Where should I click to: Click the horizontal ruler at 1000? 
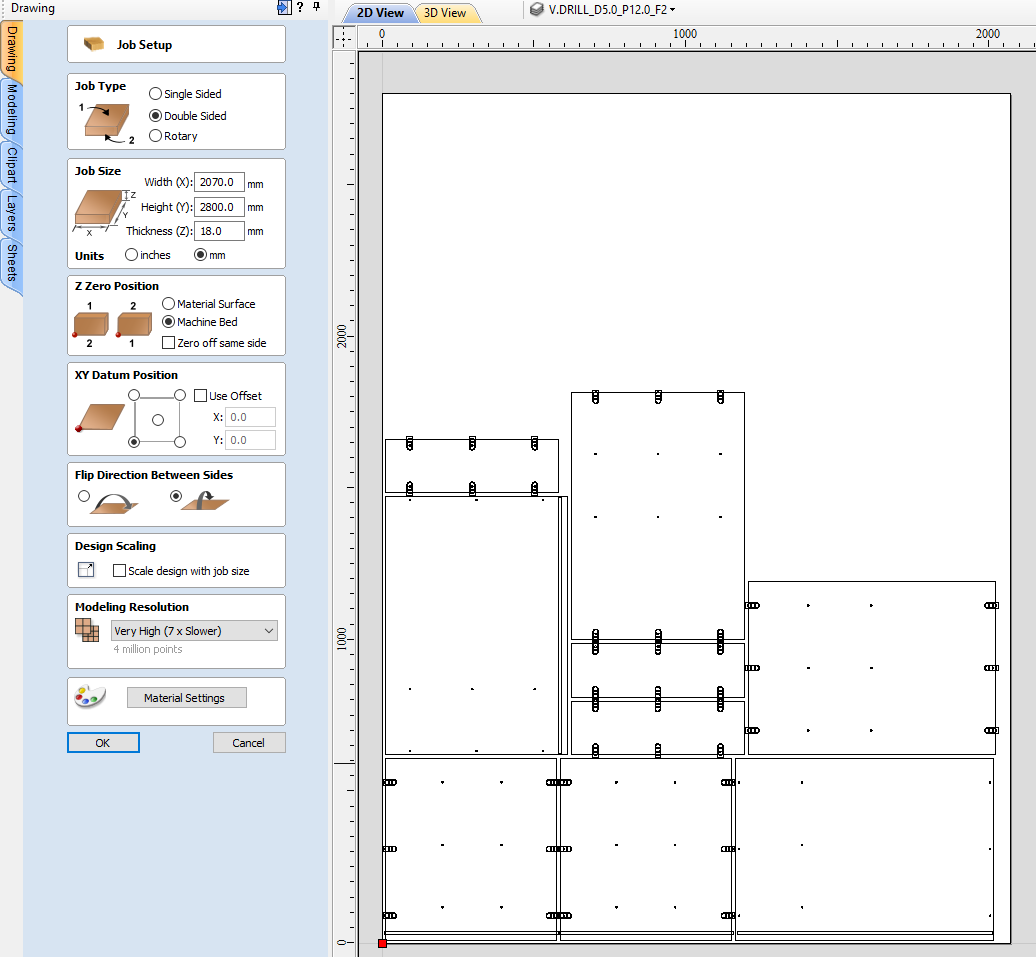point(684,34)
